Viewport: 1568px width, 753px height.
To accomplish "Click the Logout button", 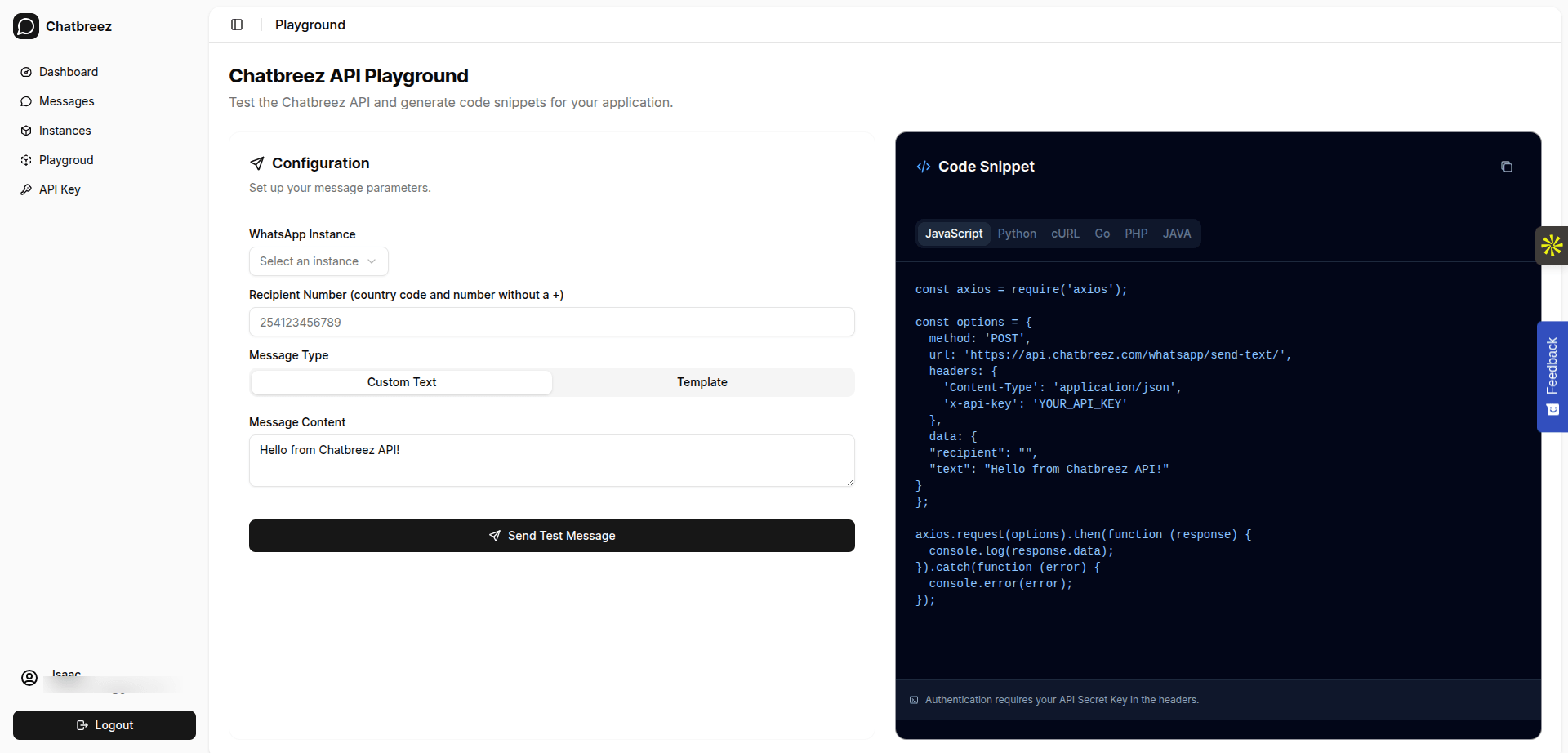I will (x=105, y=725).
